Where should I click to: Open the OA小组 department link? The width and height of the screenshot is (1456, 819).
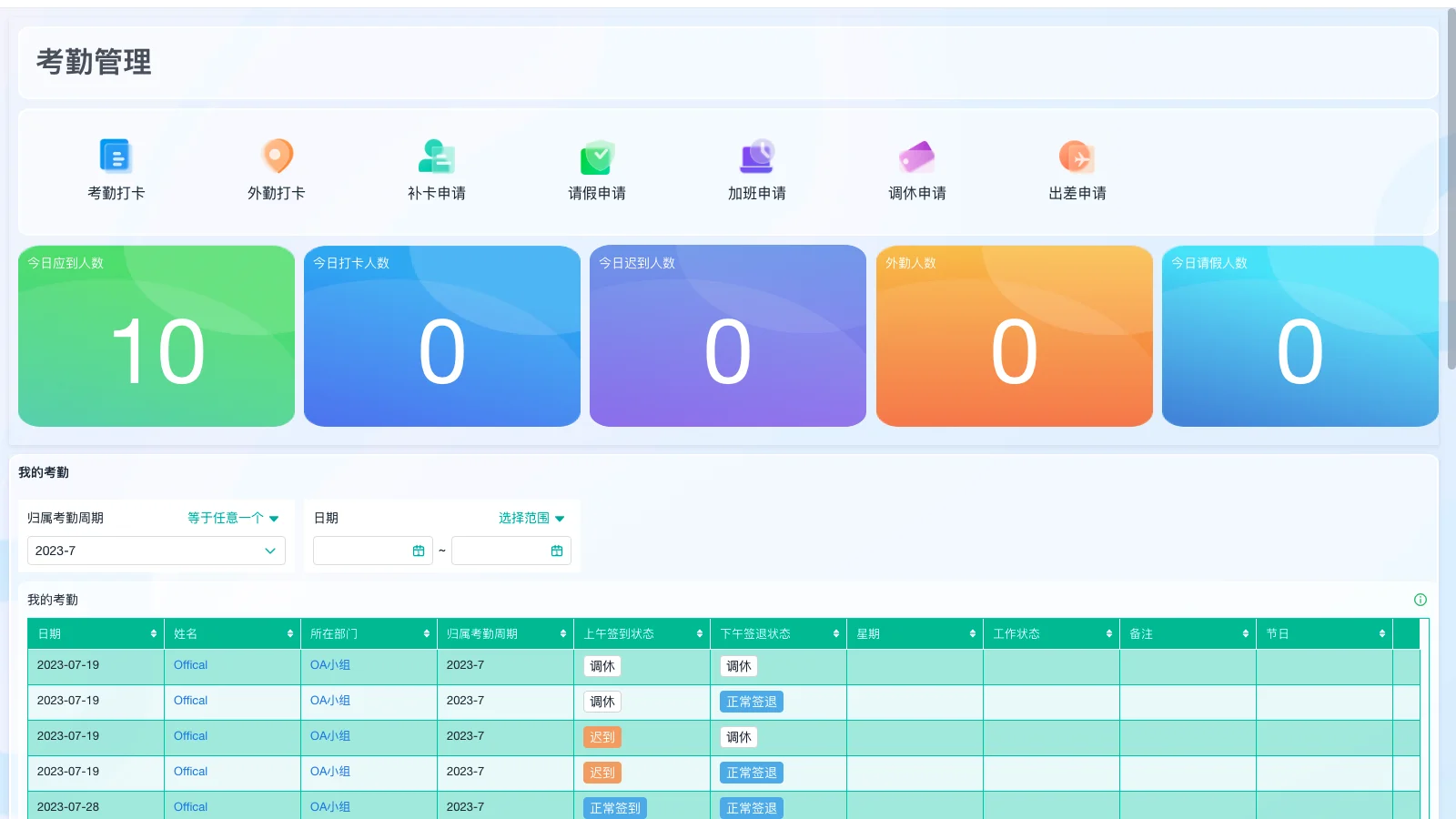point(329,665)
